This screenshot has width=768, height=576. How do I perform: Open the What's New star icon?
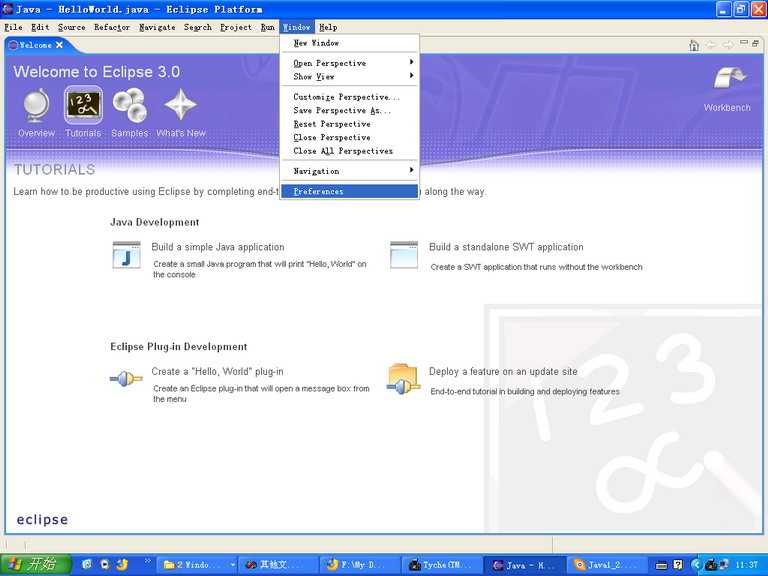(x=180, y=104)
